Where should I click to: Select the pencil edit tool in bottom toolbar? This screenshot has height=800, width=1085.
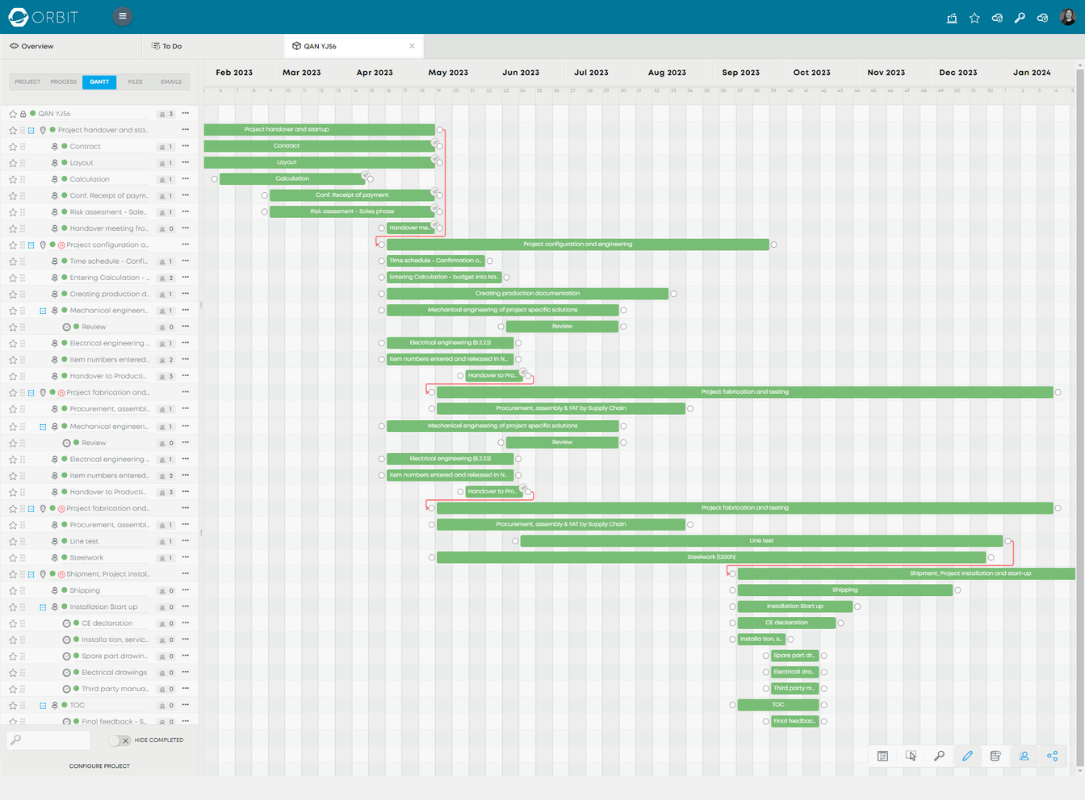pos(967,756)
